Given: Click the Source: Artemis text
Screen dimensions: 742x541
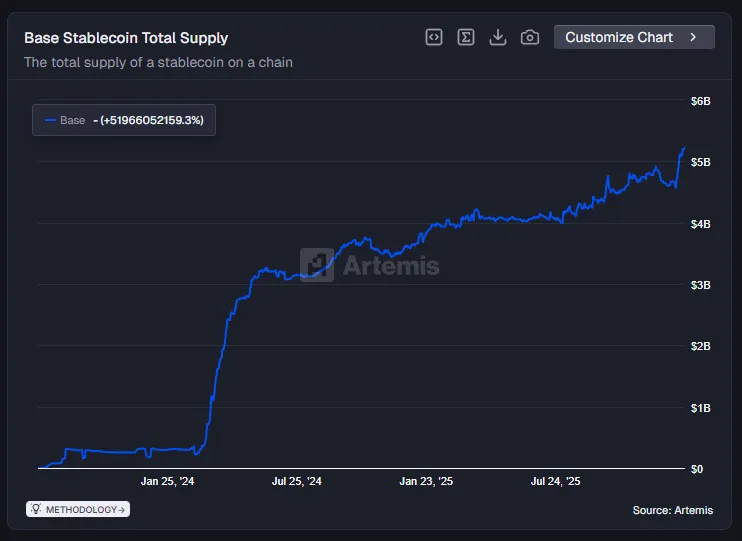Looking at the screenshot, I should (x=673, y=510).
